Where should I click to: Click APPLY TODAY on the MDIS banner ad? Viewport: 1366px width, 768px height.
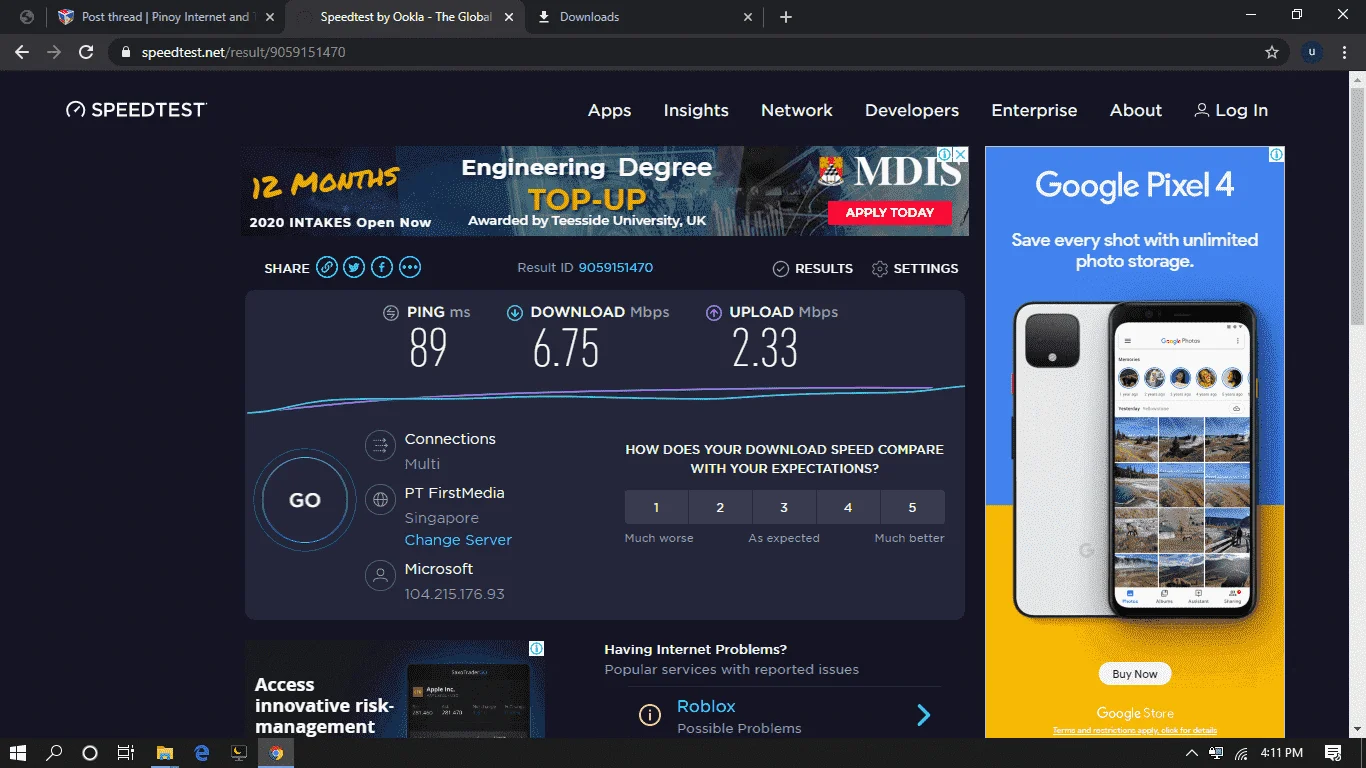click(x=890, y=212)
